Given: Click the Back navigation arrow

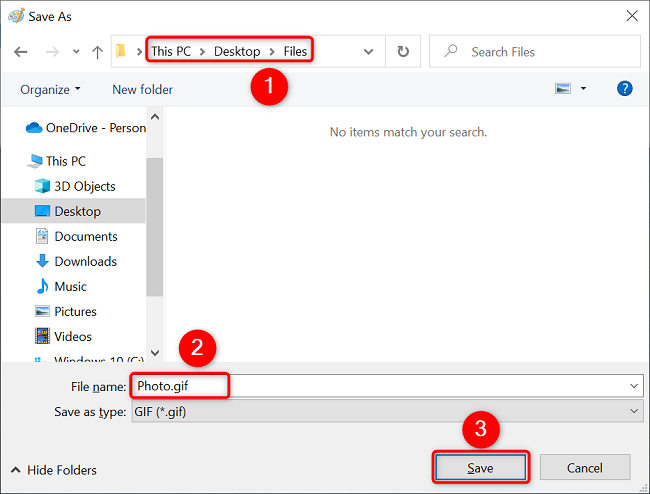Looking at the screenshot, I should [x=21, y=51].
